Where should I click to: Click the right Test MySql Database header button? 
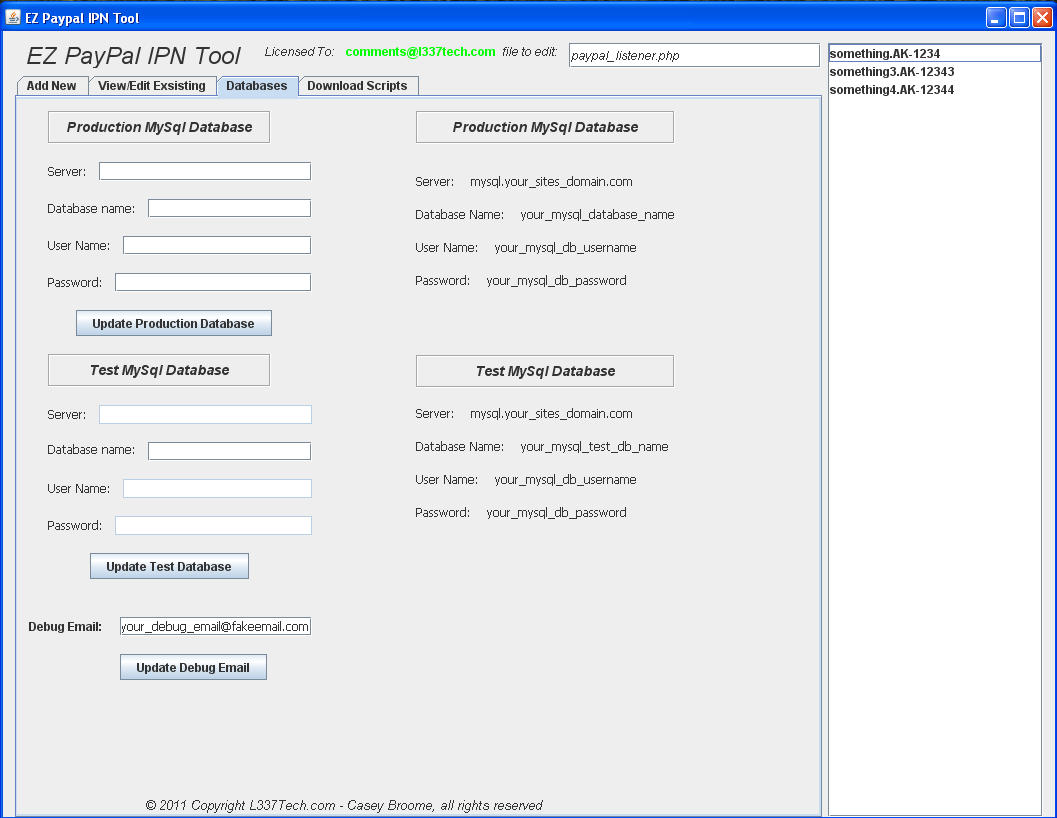545,371
